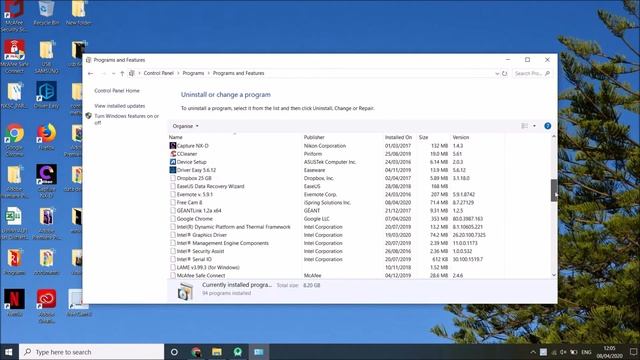
Task: Select the USB SAMSUNG folder icon
Action: [46, 57]
